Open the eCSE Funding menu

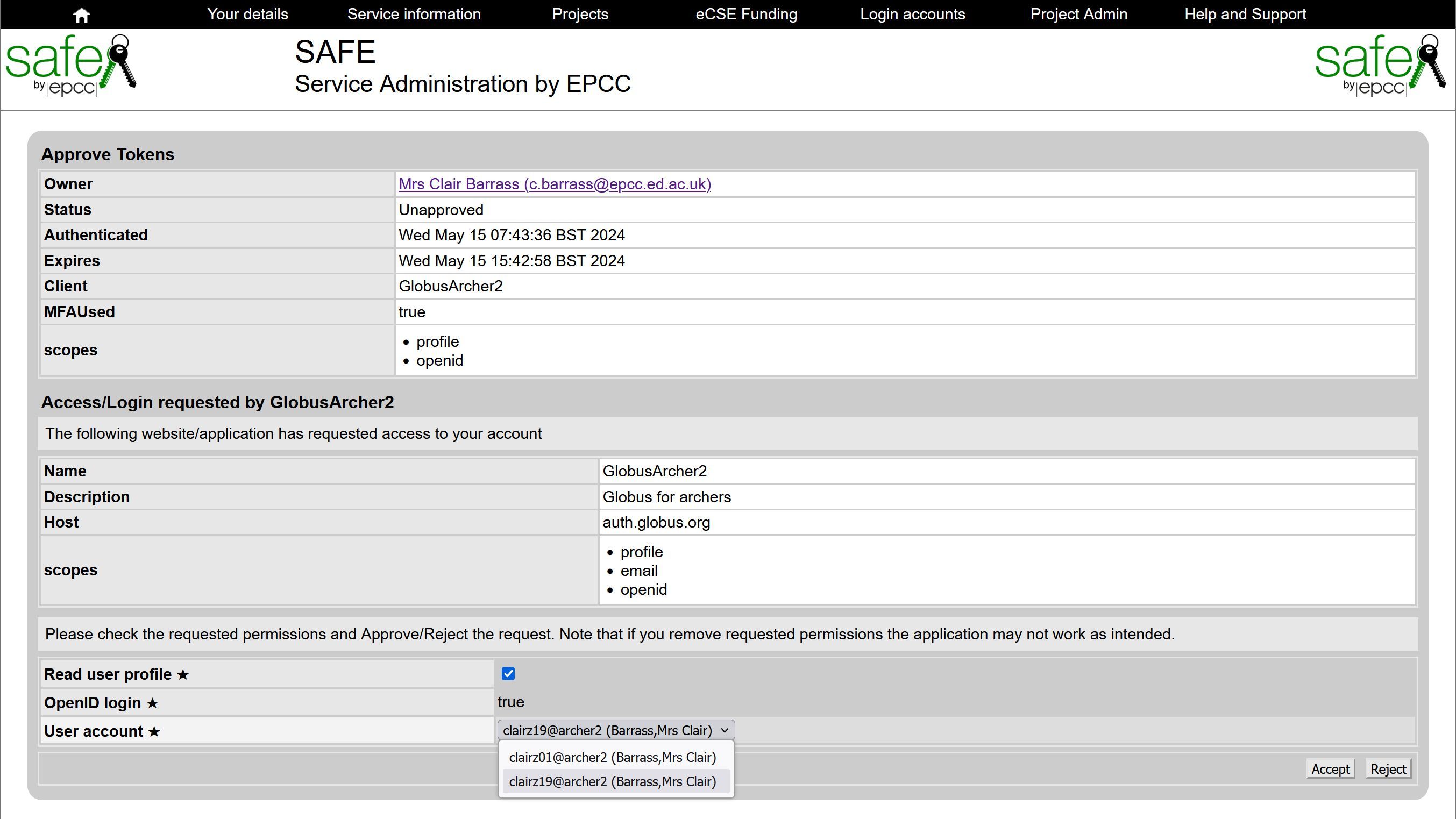pyautogui.click(x=746, y=14)
